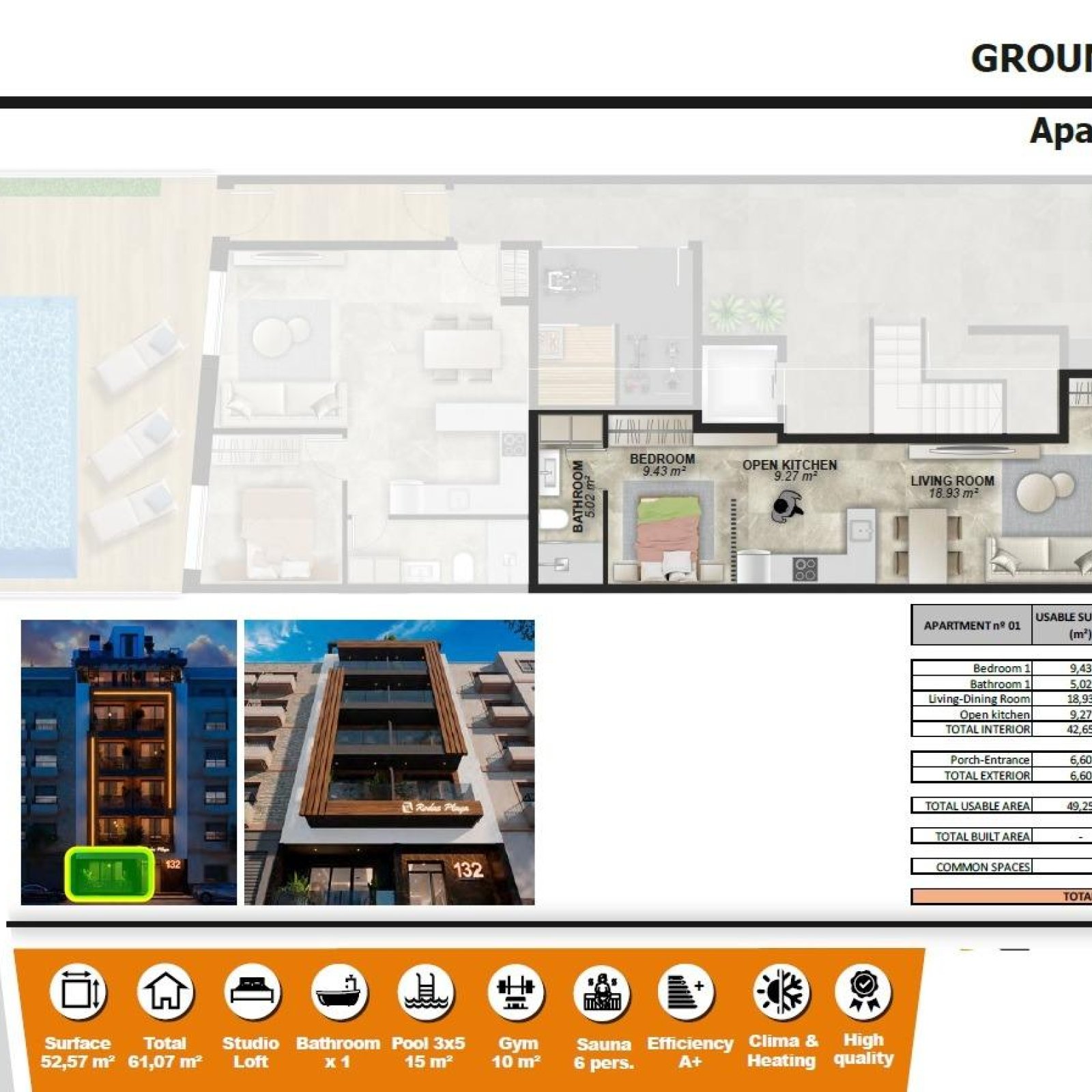
Task: Select the Pool 3x5 ladder icon
Action: (x=427, y=992)
